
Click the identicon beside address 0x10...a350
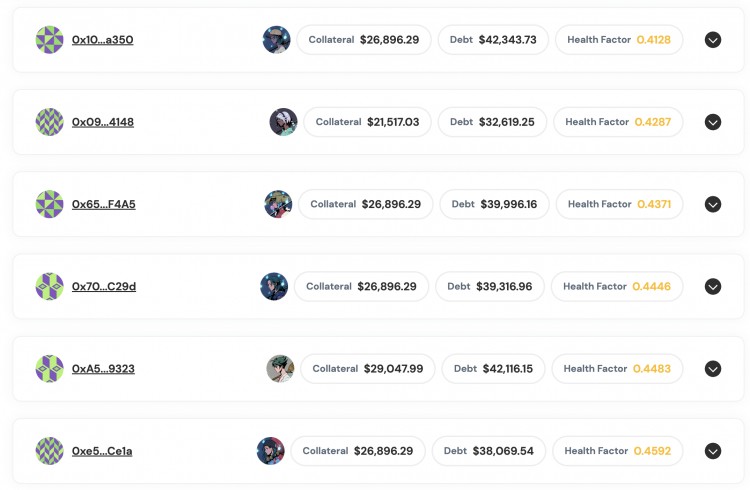point(49,40)
